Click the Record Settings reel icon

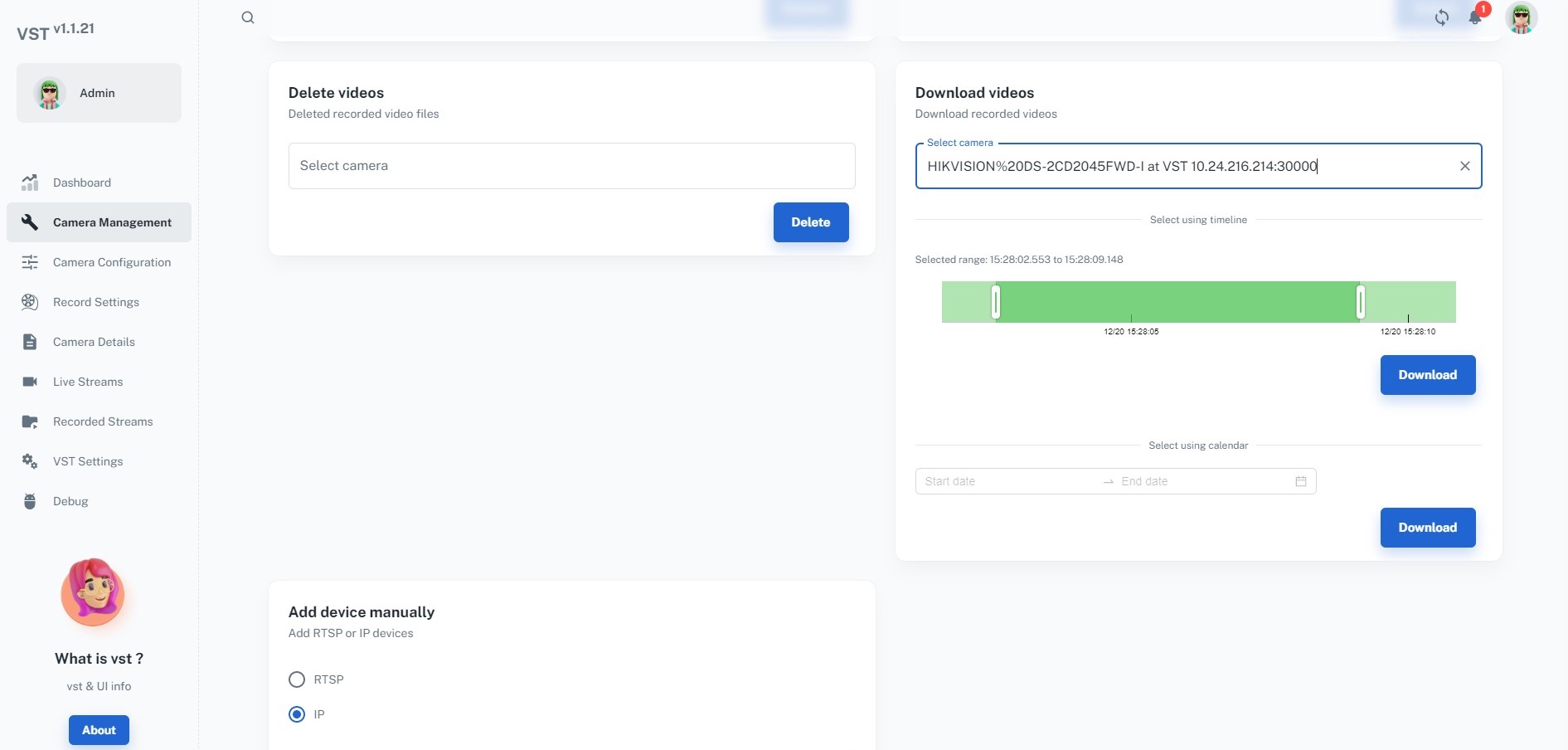click(x=30, y=302)
